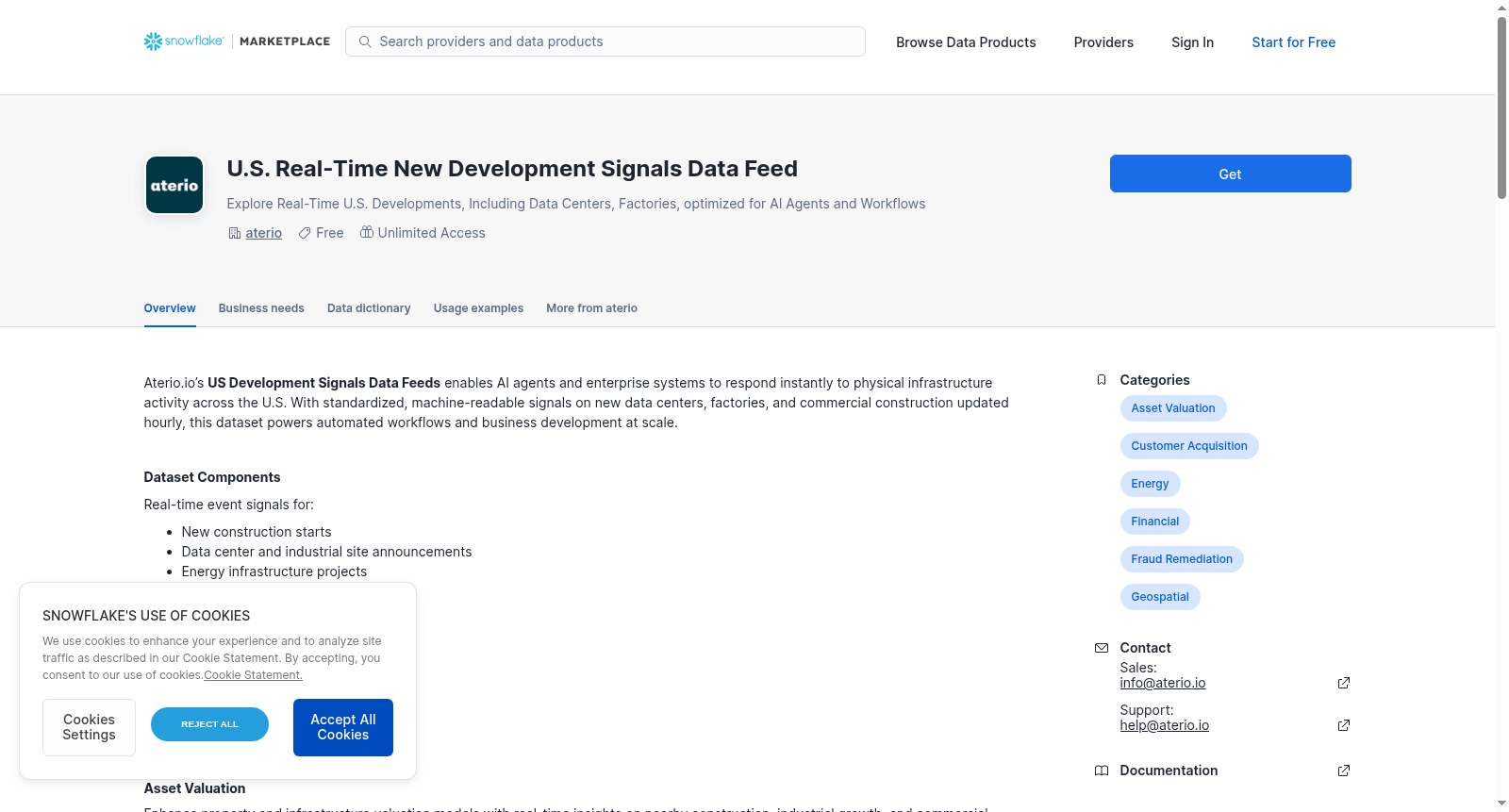Screen dimensions: 1509x812
Task: Click the scrollbar down arrow
Action: tap(1501, 804)
